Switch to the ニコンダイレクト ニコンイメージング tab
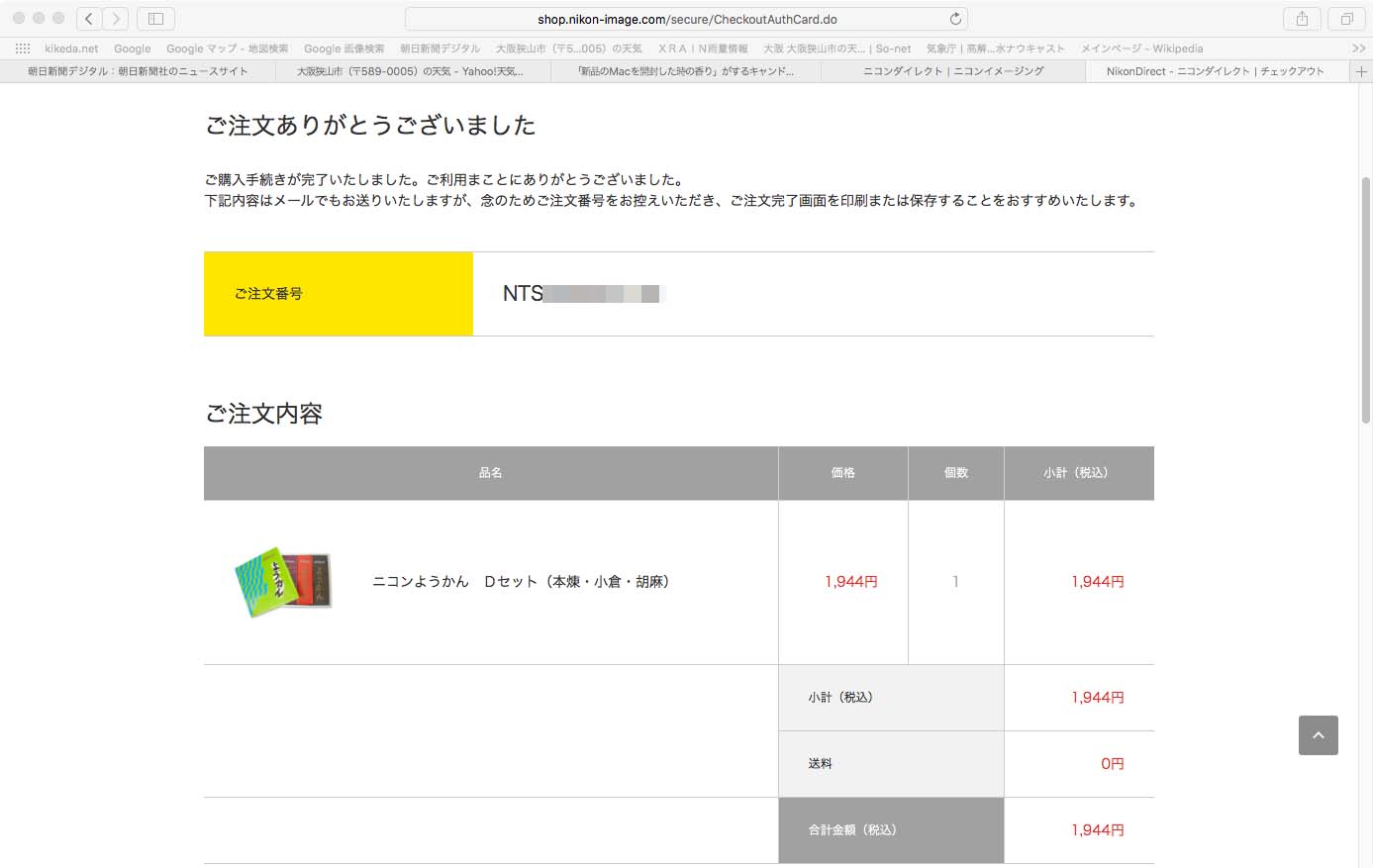The height and width of the screenshot is (868, 1373). (x=953, y=71)
